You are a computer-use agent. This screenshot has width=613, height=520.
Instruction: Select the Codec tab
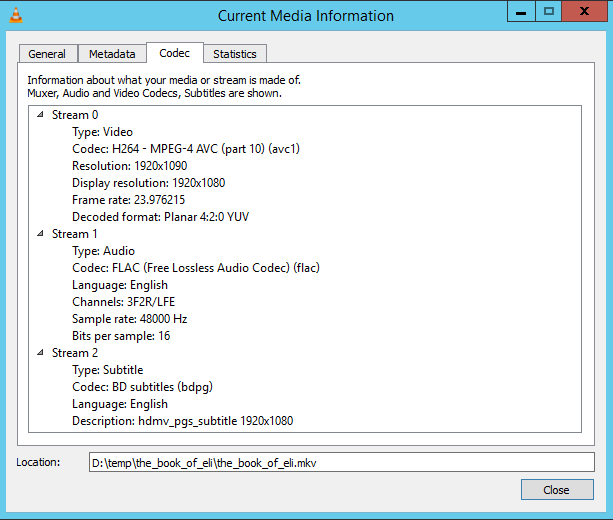pyautogui.click(x=175, y=53)
